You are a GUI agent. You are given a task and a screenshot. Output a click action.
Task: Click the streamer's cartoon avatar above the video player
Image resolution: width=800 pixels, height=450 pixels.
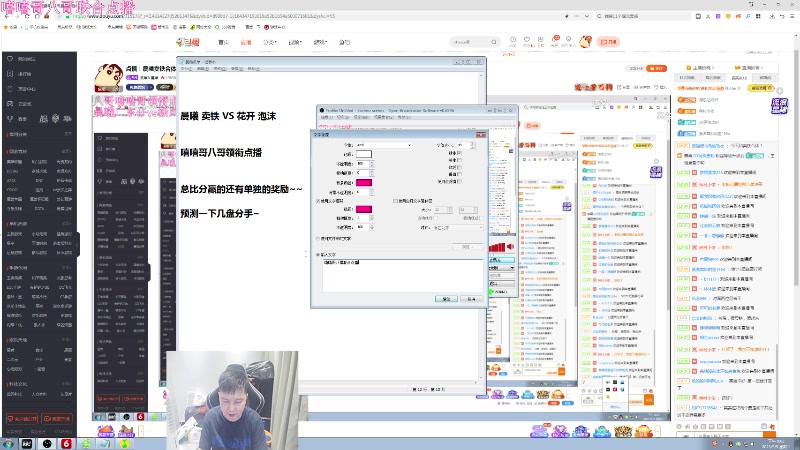coord(108,77)
